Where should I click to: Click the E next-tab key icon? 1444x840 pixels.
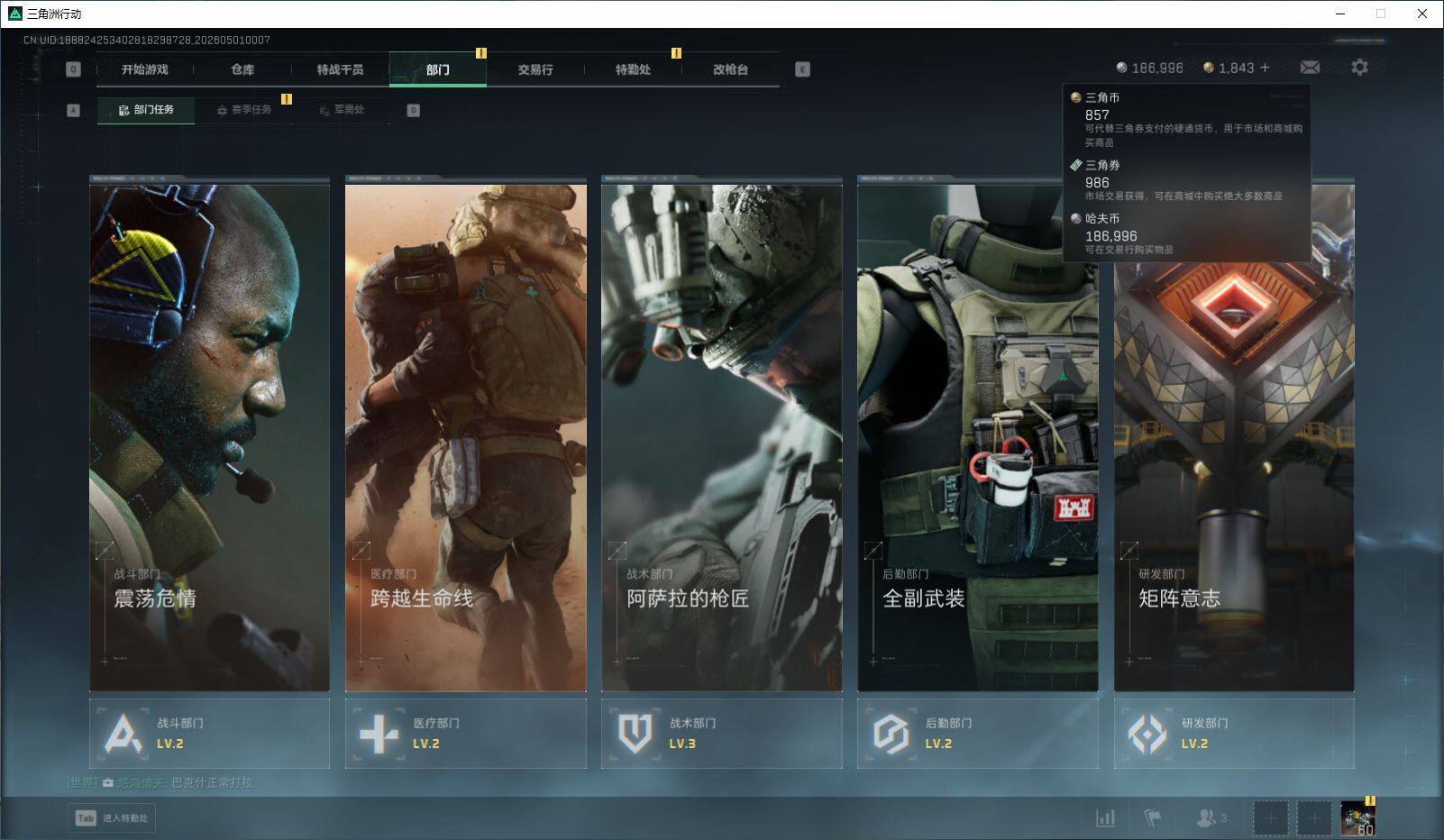coord(802,69)
